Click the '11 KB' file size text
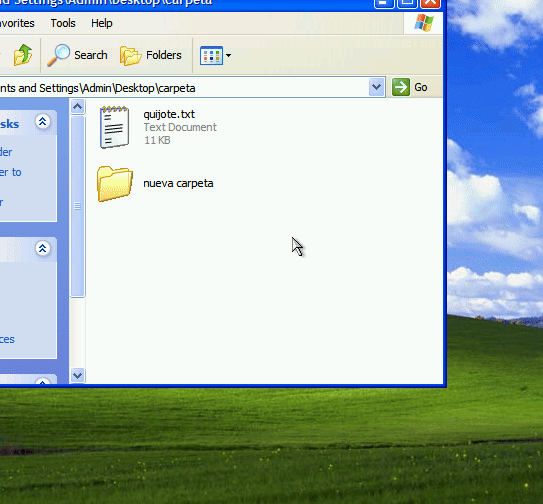Viewport: 543px width, 504px height. (157, 140)
